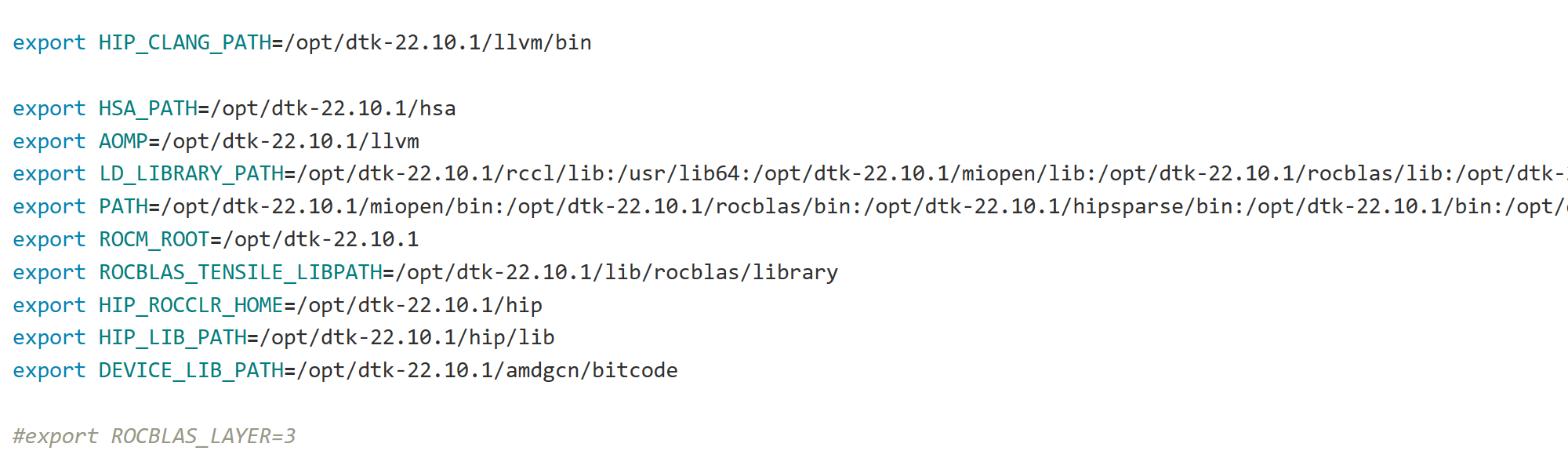1568x469 pixels.
Task: Click the export keyword before DEVICE_LIB_PATH
Action: click(49, 370)
